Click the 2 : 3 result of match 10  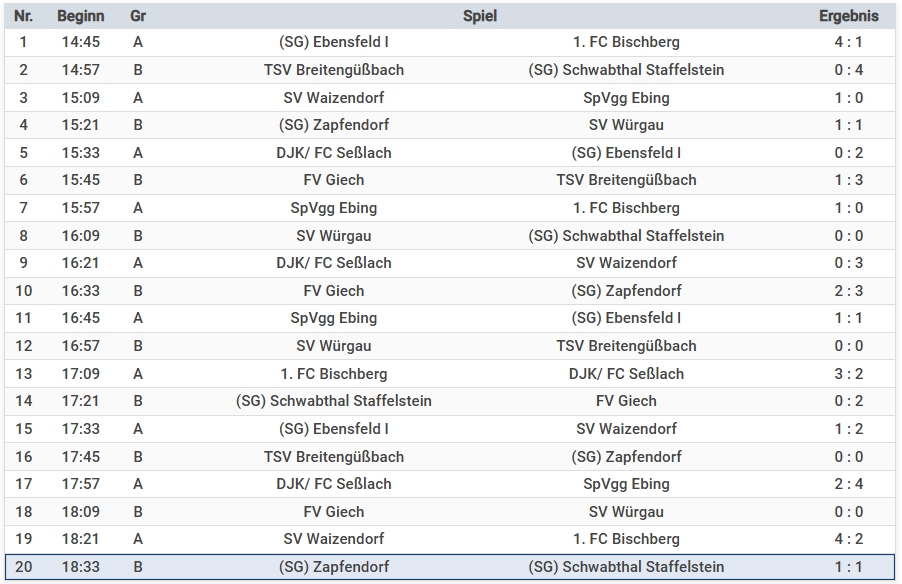(848, 291)
